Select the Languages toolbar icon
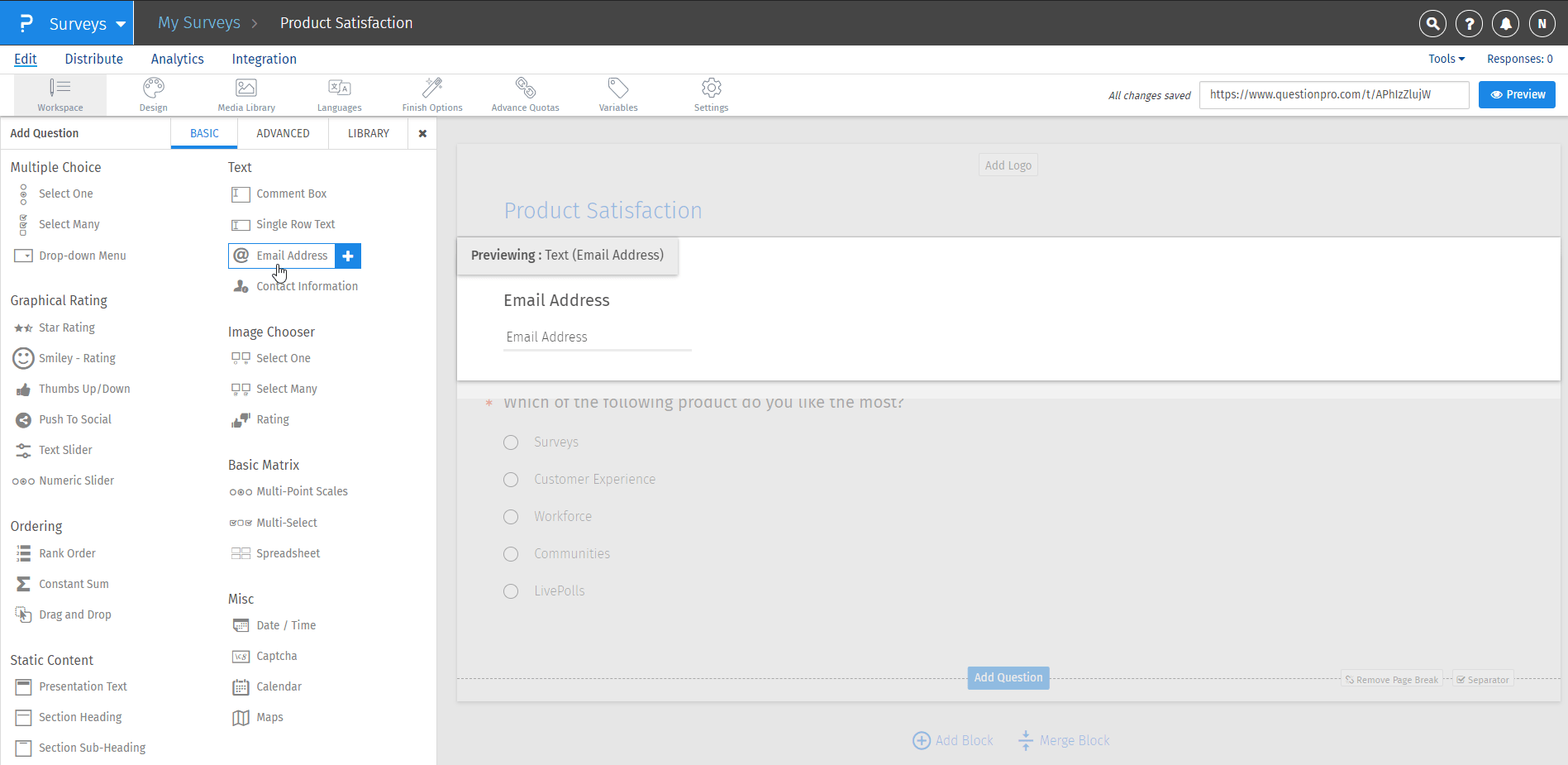Image resolution: width=1568 pixels, height=765 pixels. coord(339,93)
